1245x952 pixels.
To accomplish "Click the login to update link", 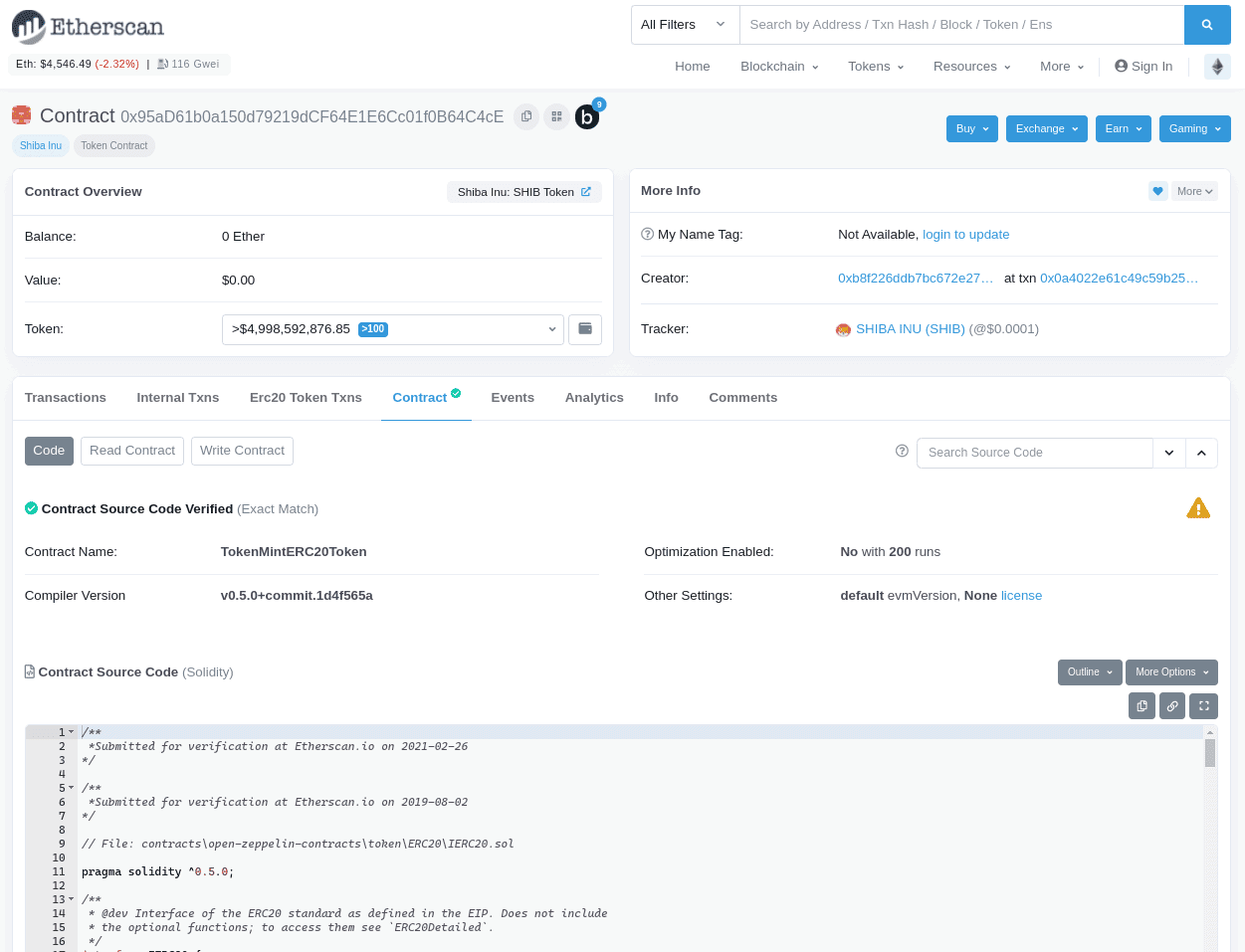I will pos(966,235).
